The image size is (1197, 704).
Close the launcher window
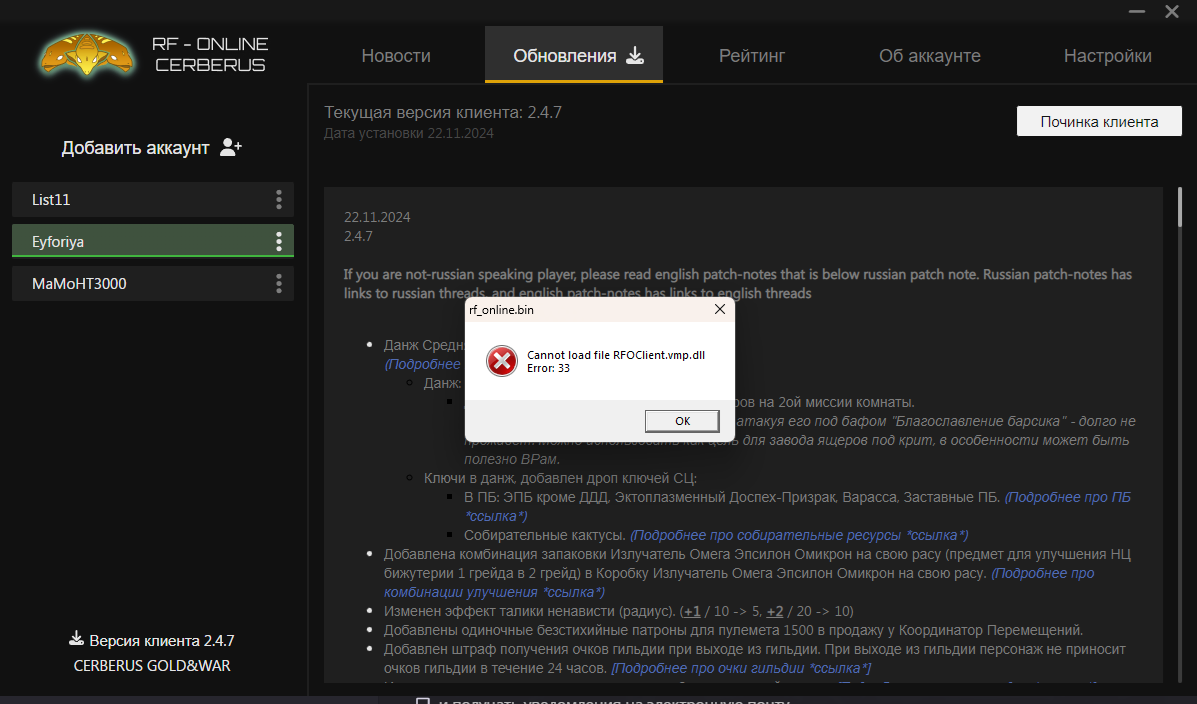[1172, 11]
